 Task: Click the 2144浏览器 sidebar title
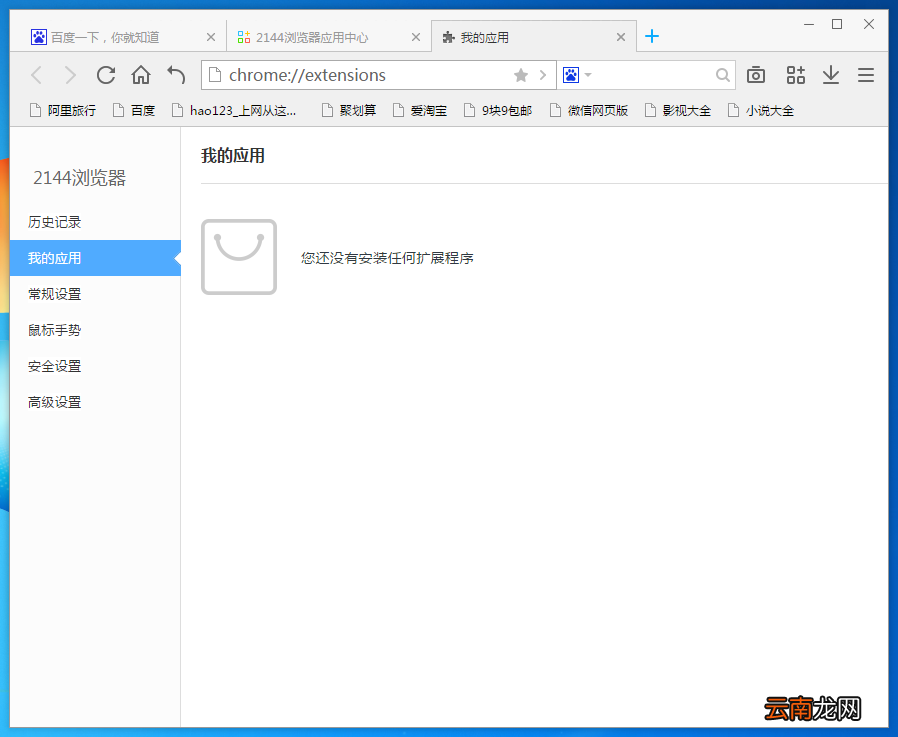click(x=80, y=178)
